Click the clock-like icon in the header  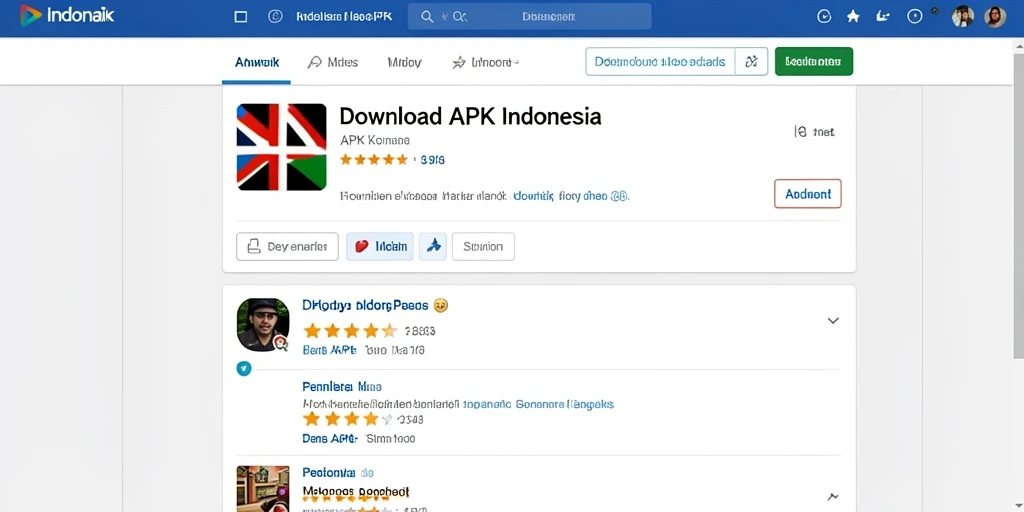(x=824, y=17)
